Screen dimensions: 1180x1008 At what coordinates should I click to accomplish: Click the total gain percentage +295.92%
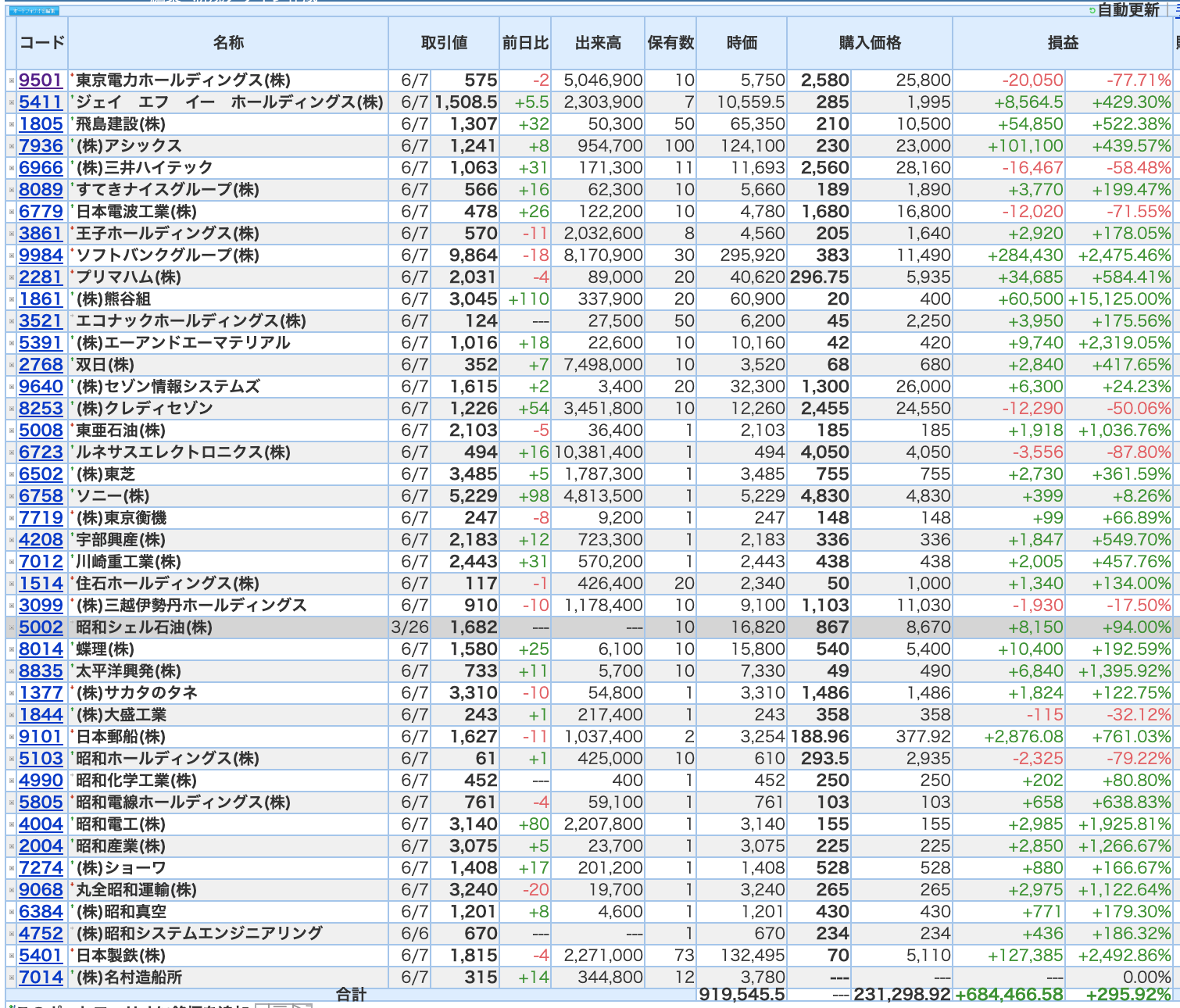tap(1128, 995)
